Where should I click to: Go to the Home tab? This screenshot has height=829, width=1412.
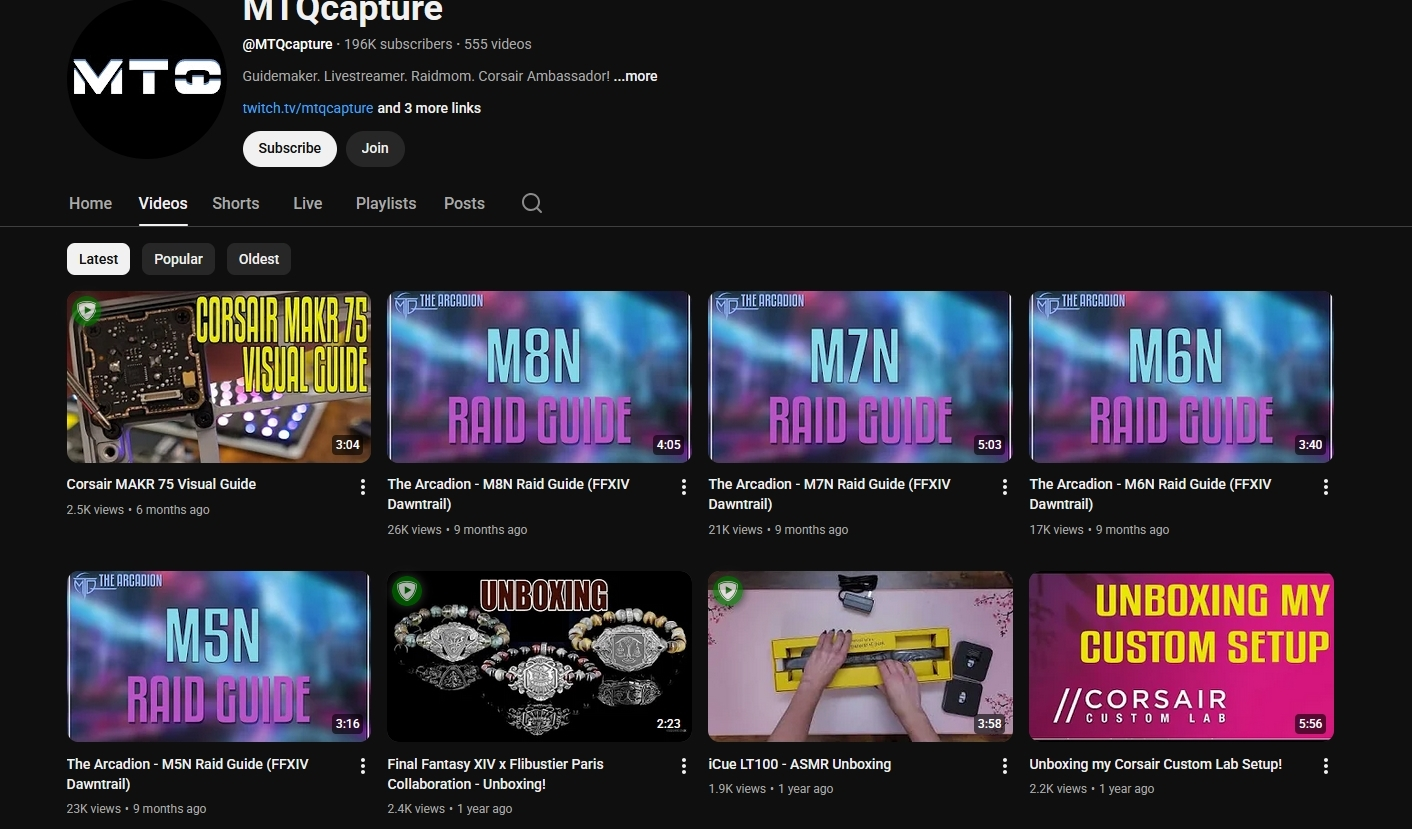click(90, 203)
